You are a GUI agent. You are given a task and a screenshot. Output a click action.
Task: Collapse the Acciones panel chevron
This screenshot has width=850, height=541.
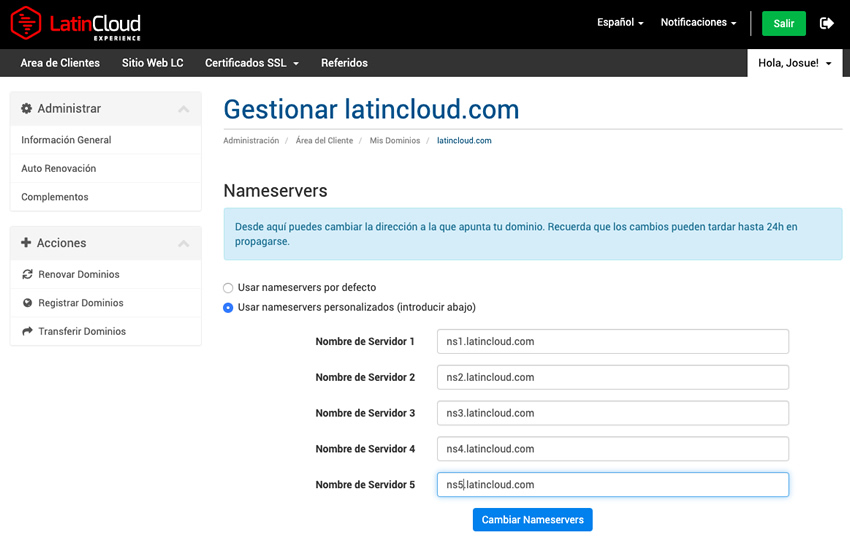184,243
